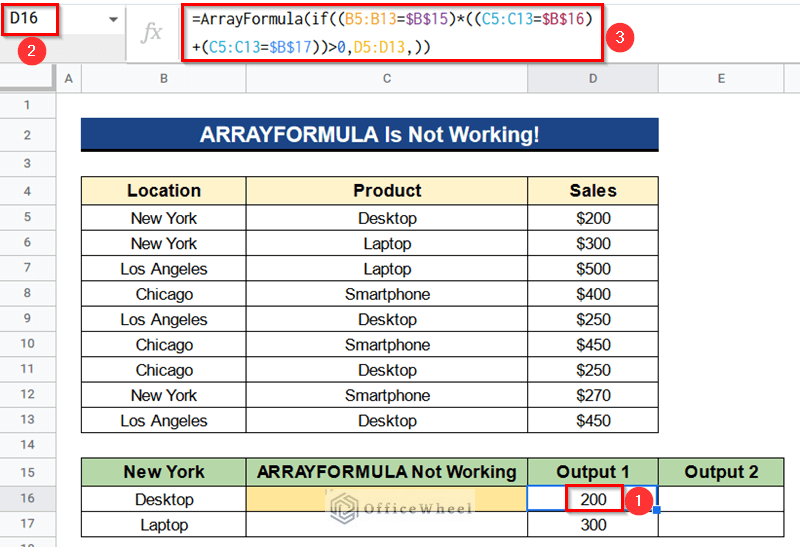Select column E header
The height and width of the screenshot is (547, 800).
(x=721, y=79)
